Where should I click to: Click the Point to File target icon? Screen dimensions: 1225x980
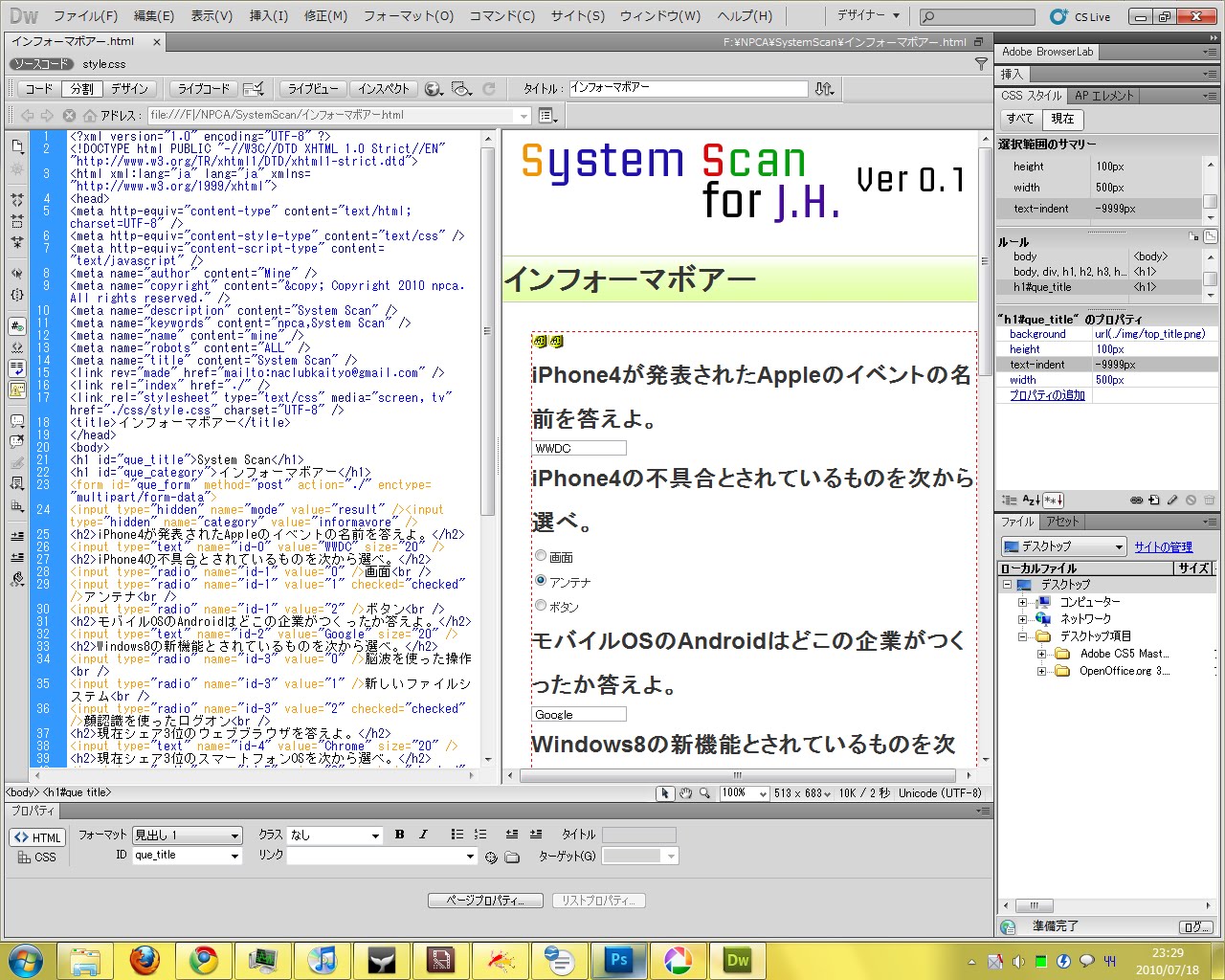pyautogui.click(x=491, y=857)
